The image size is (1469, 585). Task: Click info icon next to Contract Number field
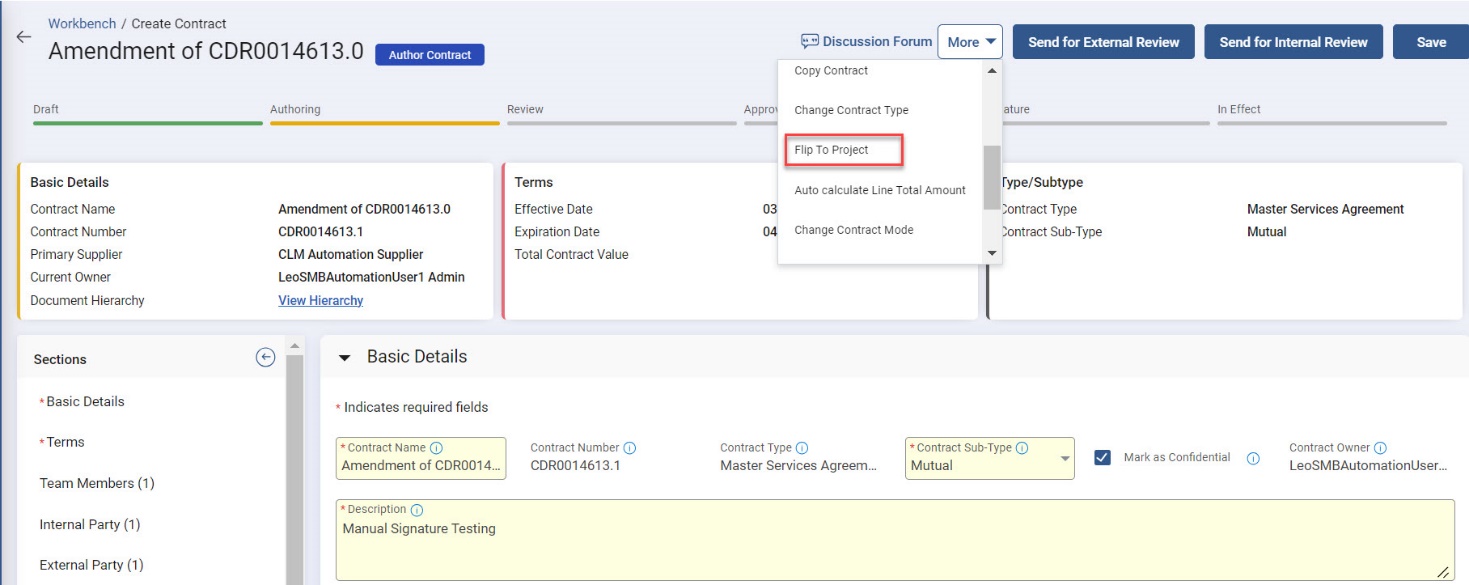click(630, 448)
